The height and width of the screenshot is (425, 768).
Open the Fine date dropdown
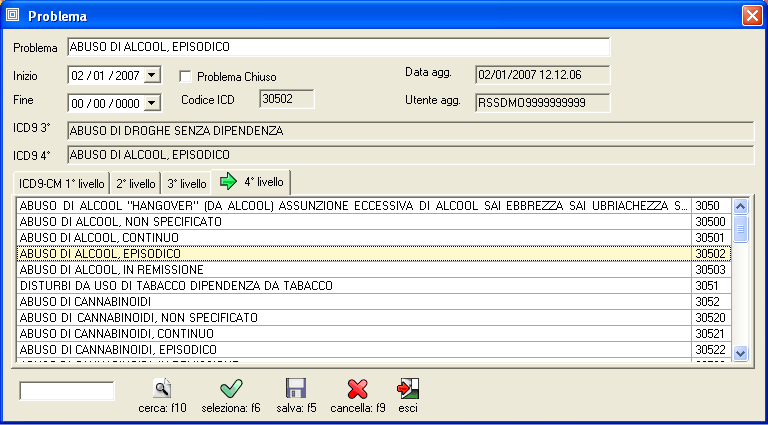click(151, 102)
